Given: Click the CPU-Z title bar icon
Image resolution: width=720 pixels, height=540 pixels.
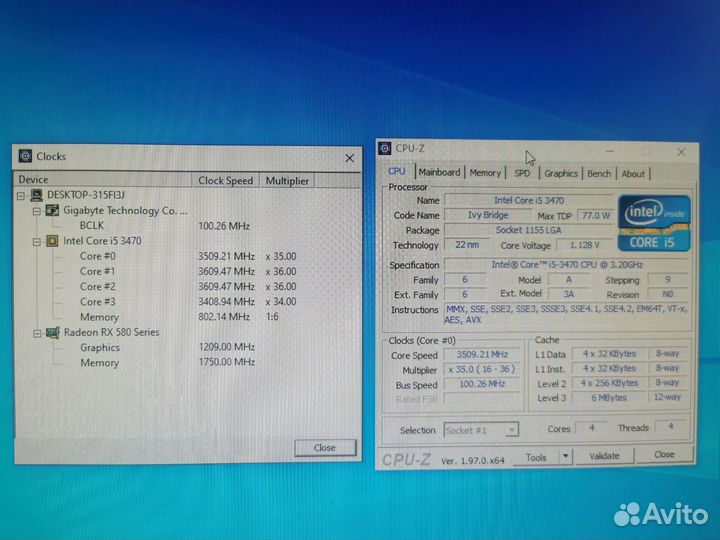Looking at the screenshot, I should [384, 148].
